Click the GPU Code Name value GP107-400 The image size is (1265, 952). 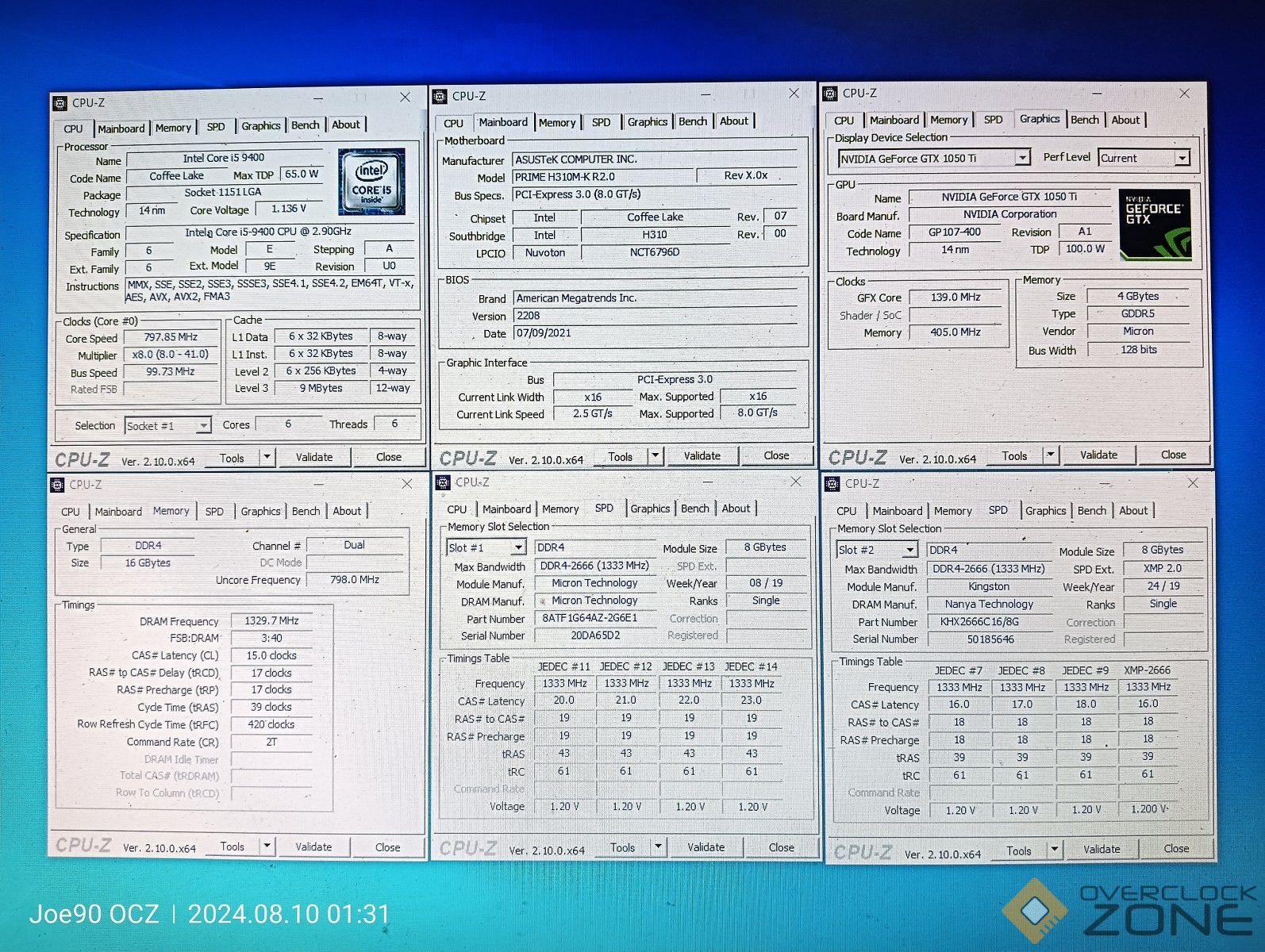pos(955,232)
